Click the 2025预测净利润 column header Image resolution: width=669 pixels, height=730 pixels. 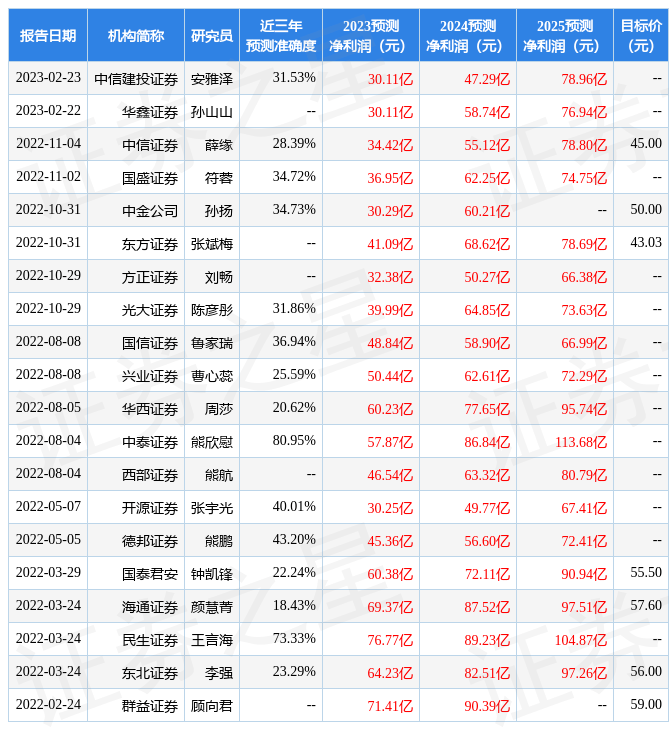[564, 35]
